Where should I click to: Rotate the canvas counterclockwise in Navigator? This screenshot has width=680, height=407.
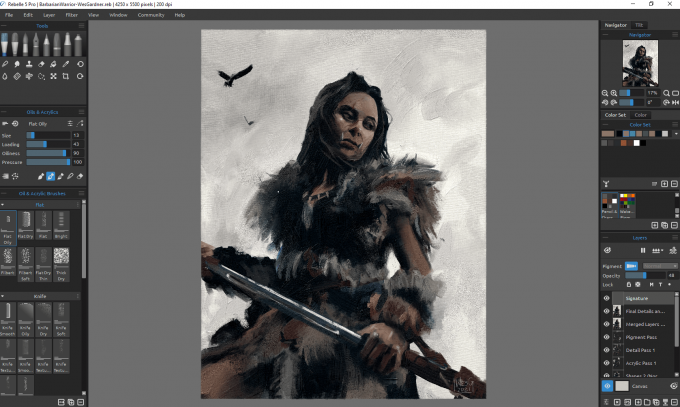(605, 102)
